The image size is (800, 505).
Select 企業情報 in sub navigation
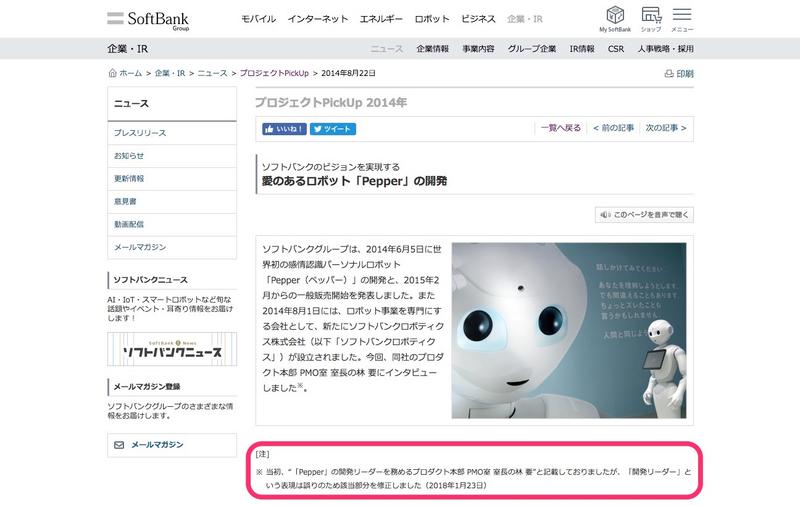(433, 49)
